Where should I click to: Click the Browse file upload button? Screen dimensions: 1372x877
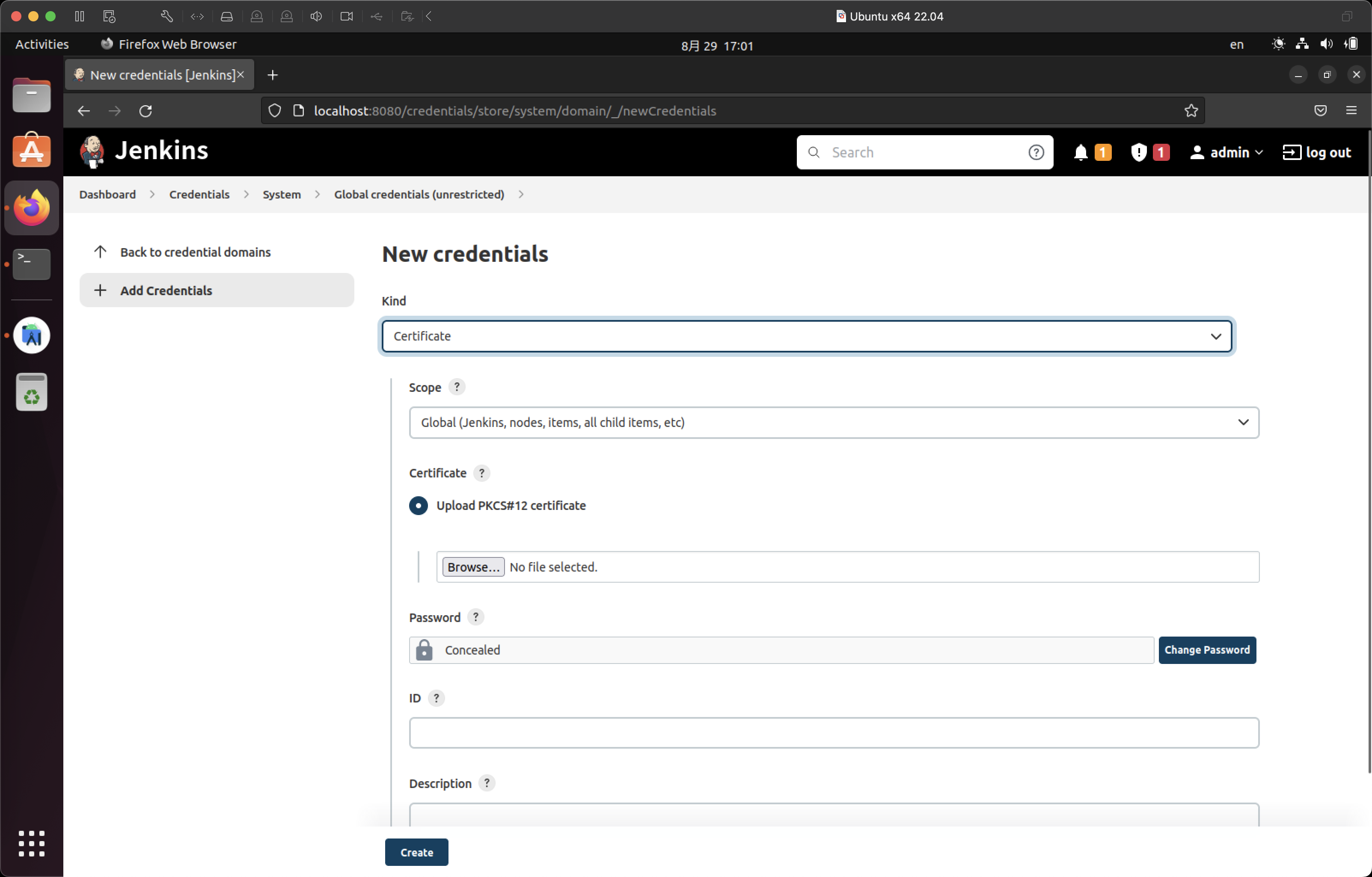pyautogui.click(x=473, y=567)
